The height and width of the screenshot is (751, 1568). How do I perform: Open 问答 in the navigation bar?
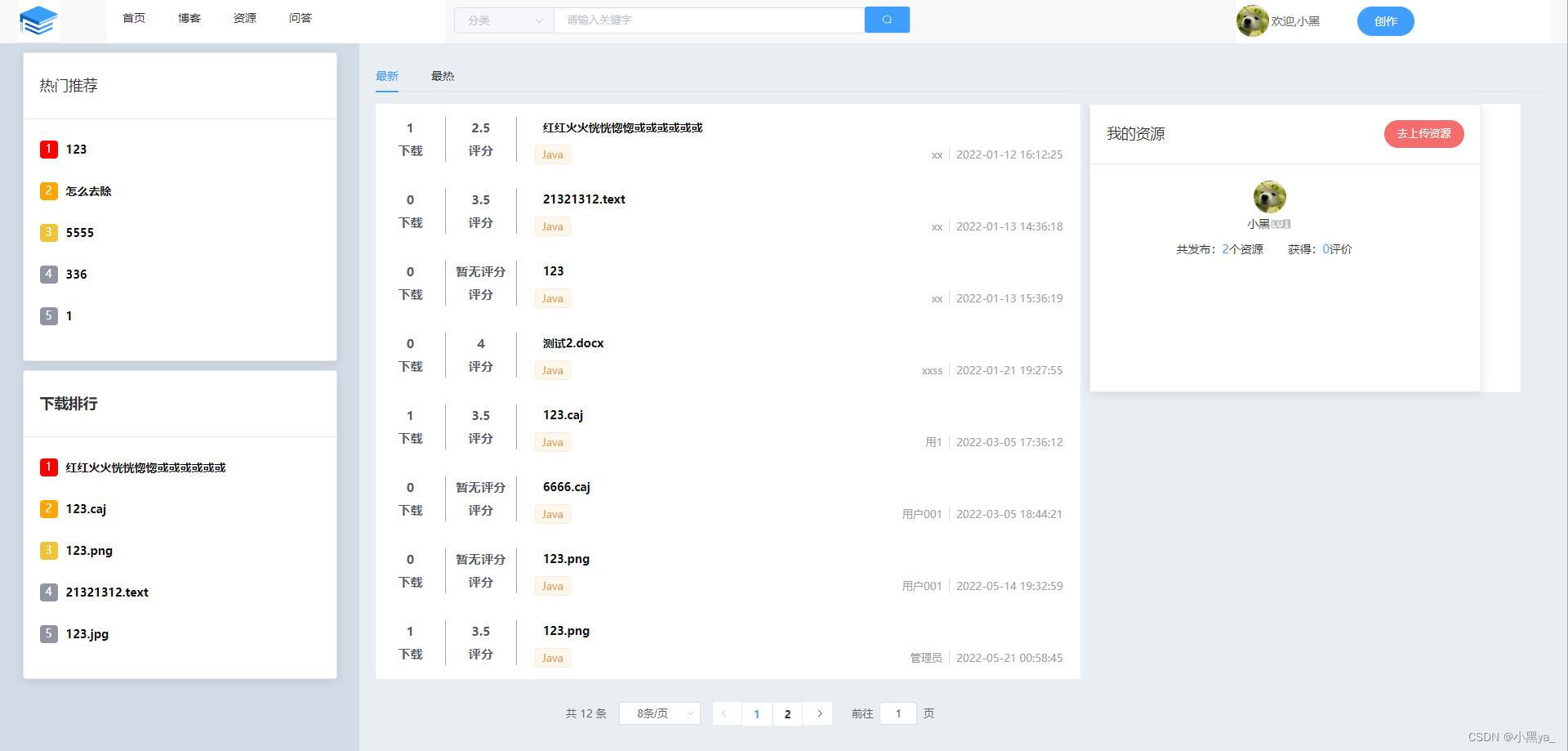click(x=301, y=18)
